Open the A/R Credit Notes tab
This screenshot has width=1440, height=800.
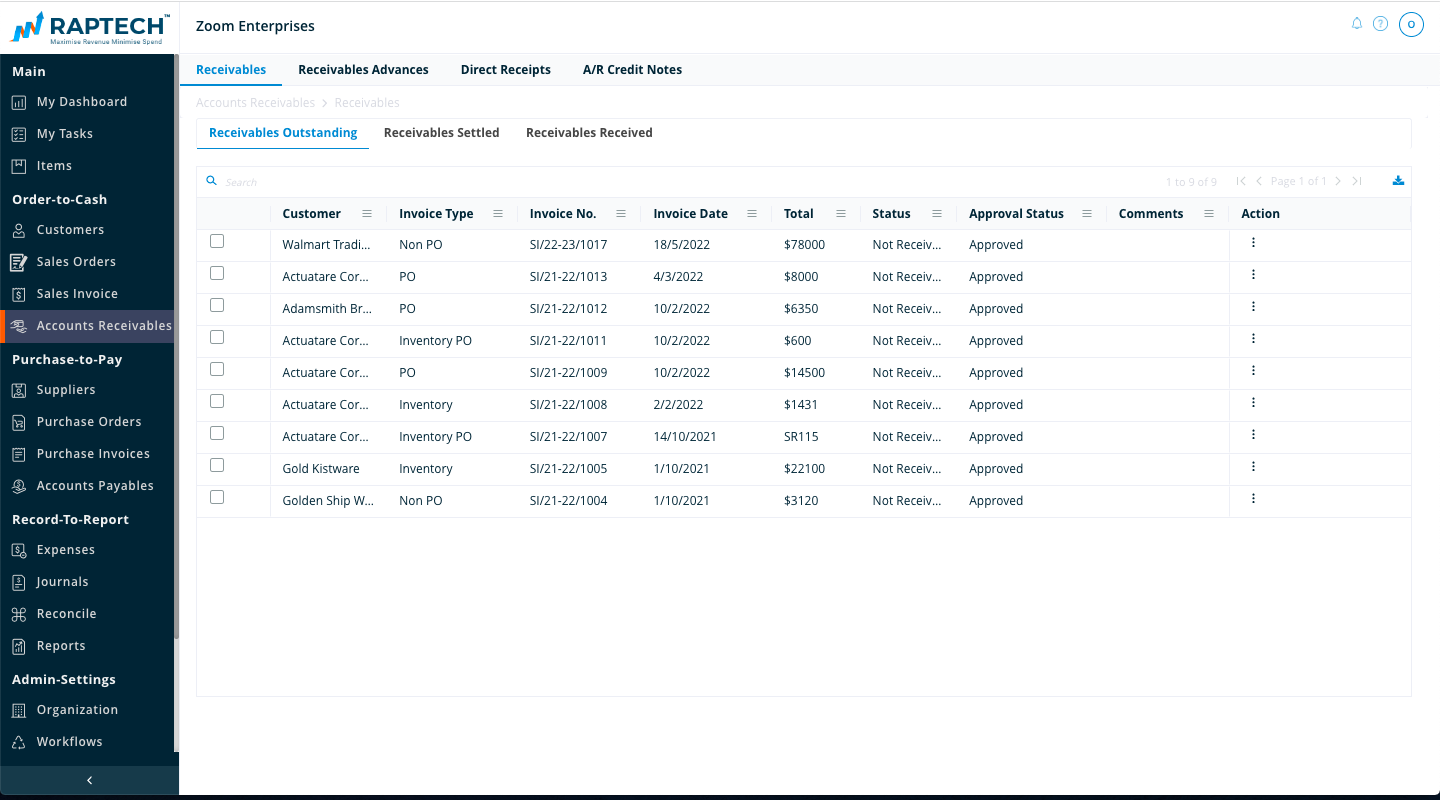coord(632,70)
